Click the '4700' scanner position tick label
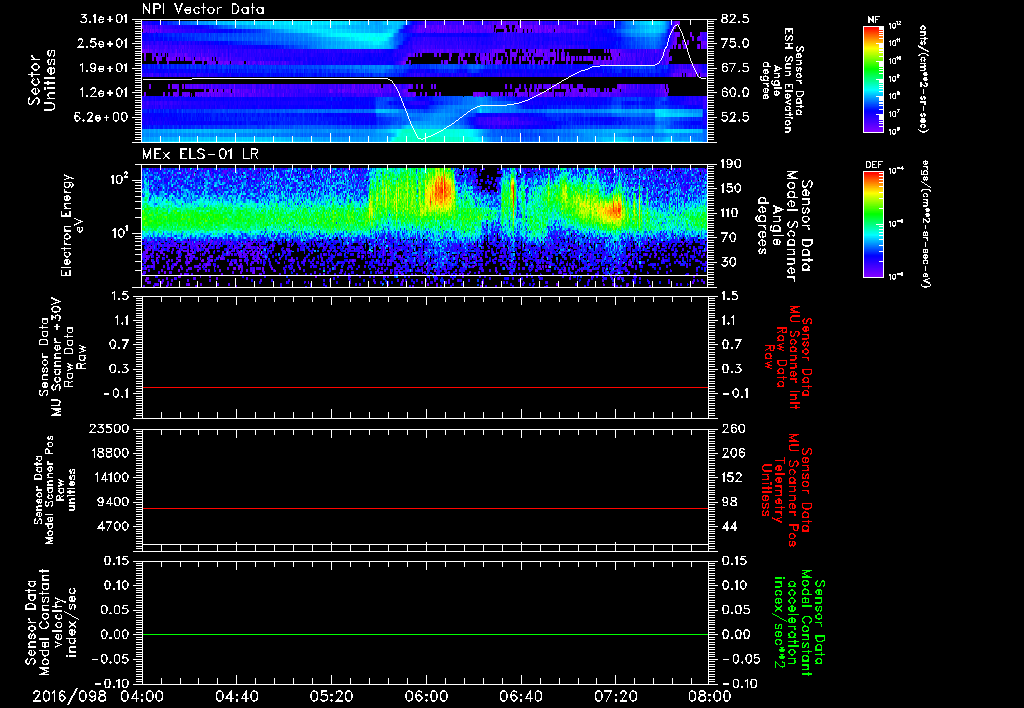Image resolution: width=1024 pixels, height=708 pixels. click(x=113, y=526)
